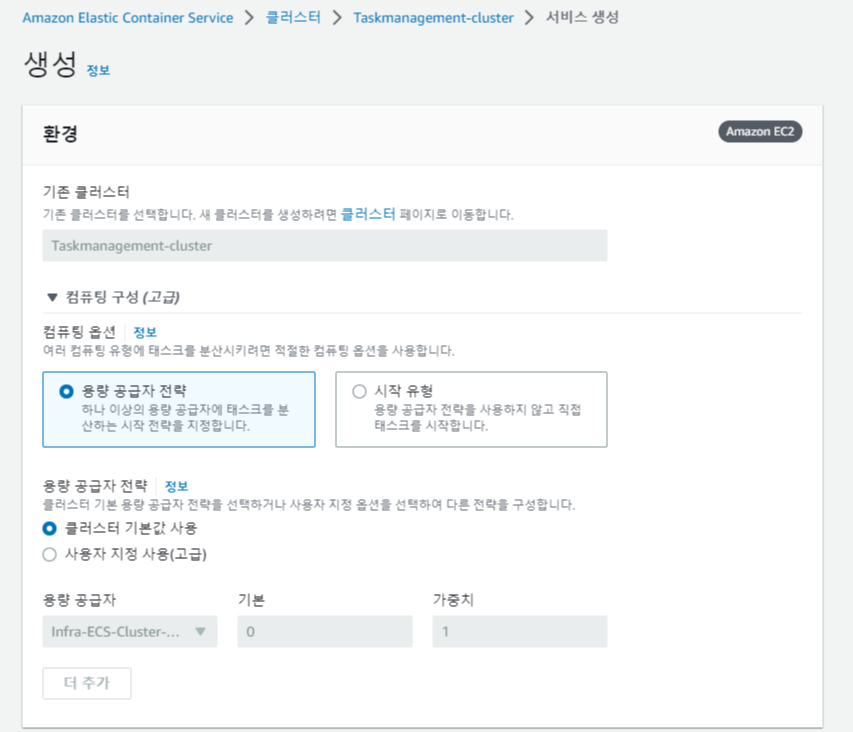853x732 pixels.
Task: Click the 컴퓨팅 옵션 label
Action: 79,332
